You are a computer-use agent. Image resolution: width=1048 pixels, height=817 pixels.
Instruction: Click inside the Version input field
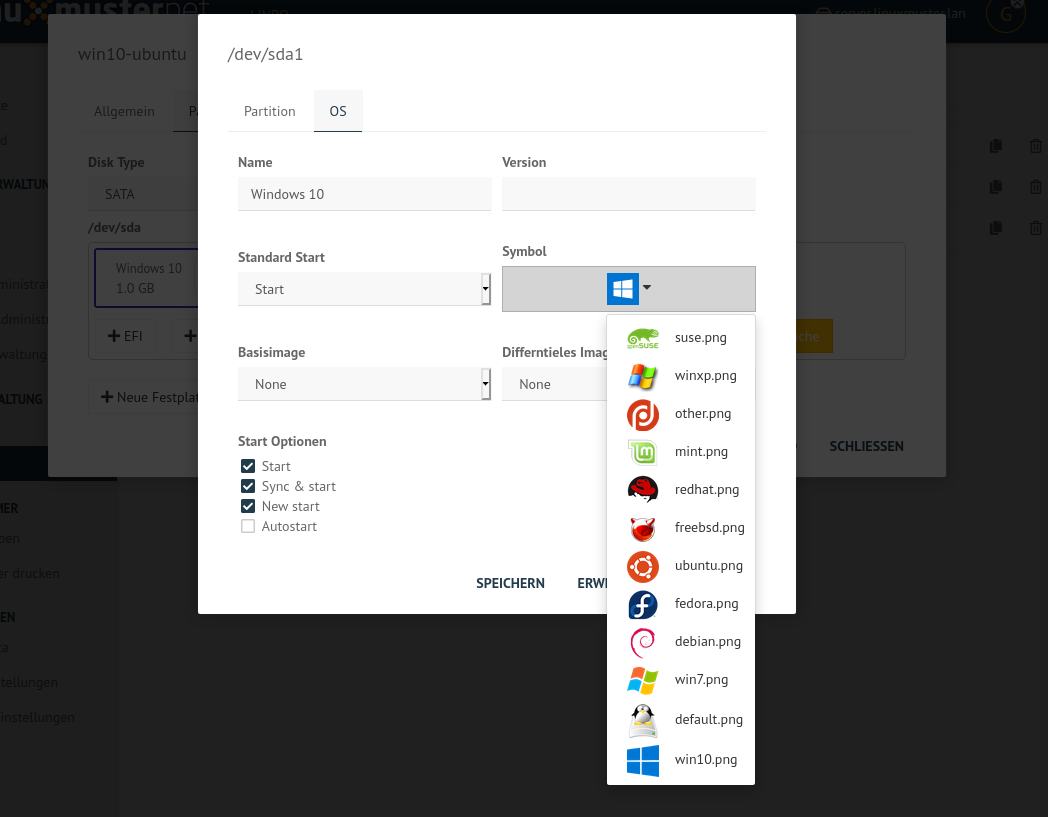click(628, 193)
